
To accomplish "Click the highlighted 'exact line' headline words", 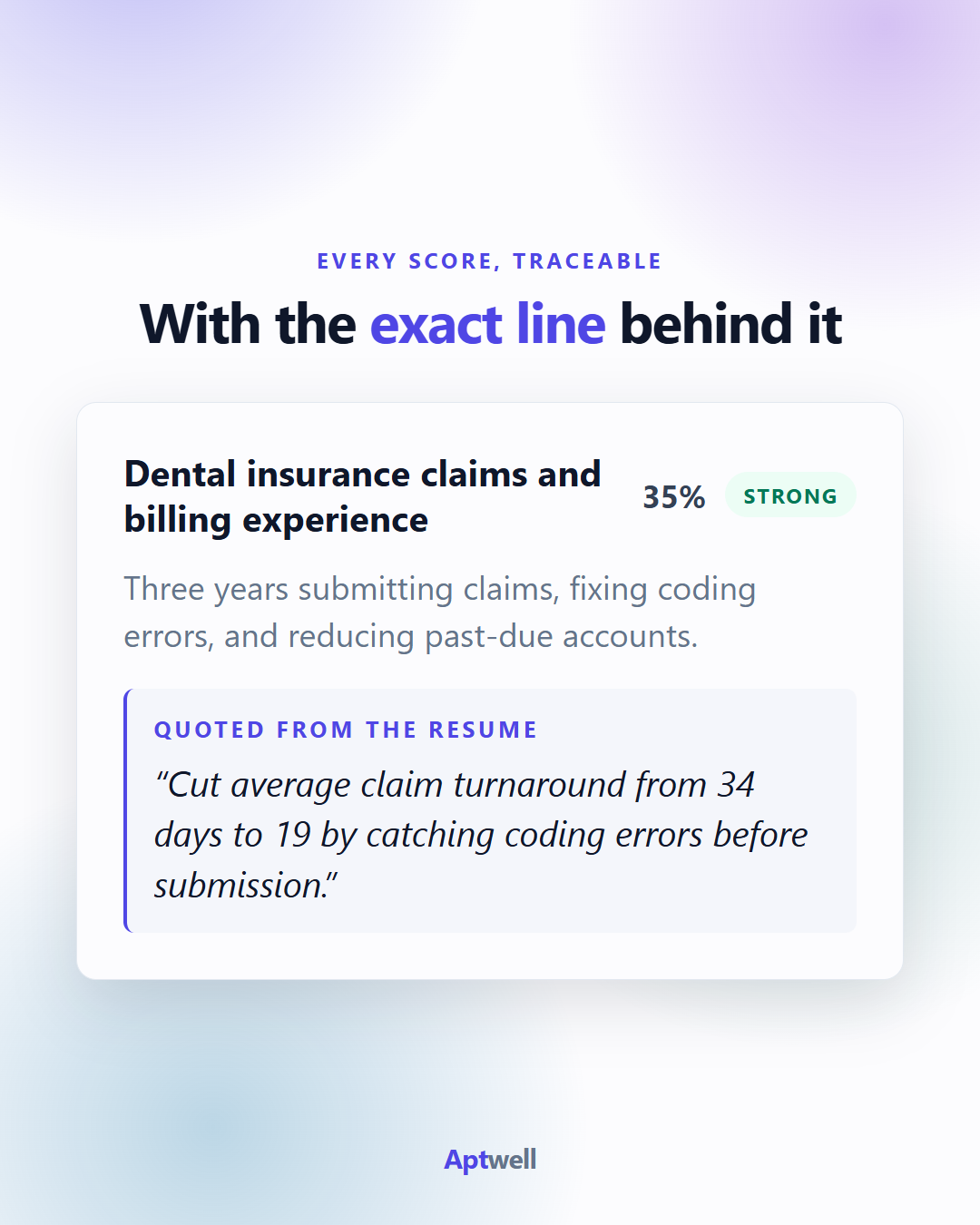I will click(487, 324).
